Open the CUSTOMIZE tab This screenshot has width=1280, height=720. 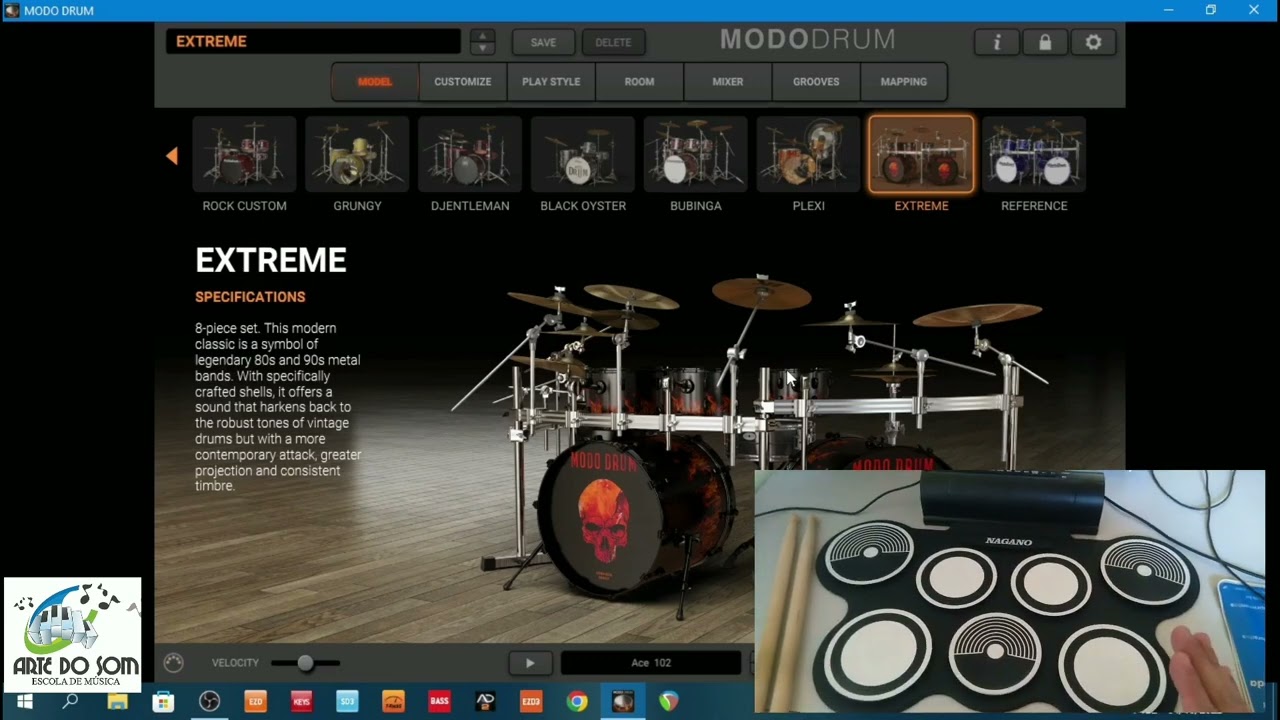coord(463,82)
